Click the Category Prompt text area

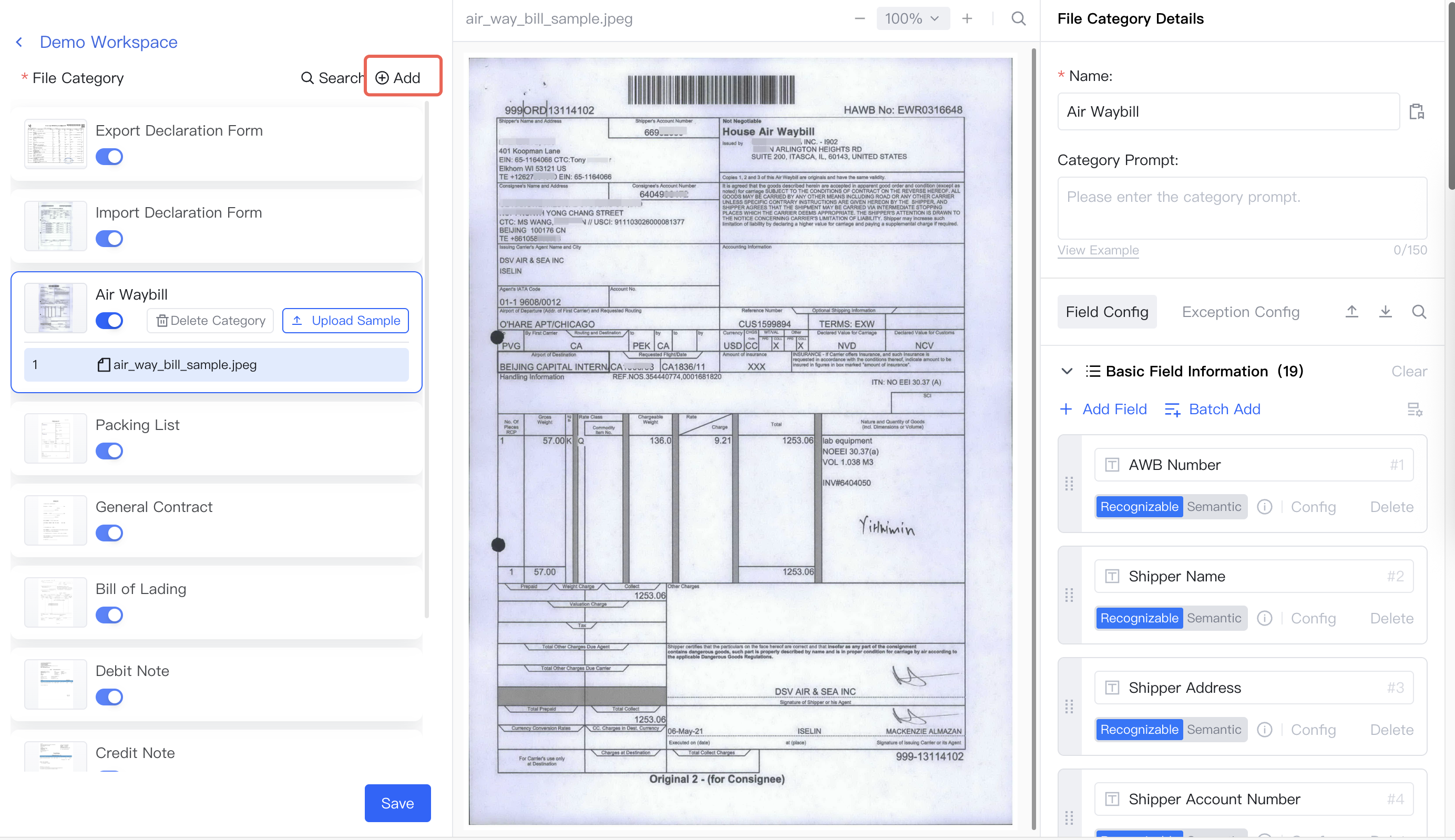coord(1242,208)
